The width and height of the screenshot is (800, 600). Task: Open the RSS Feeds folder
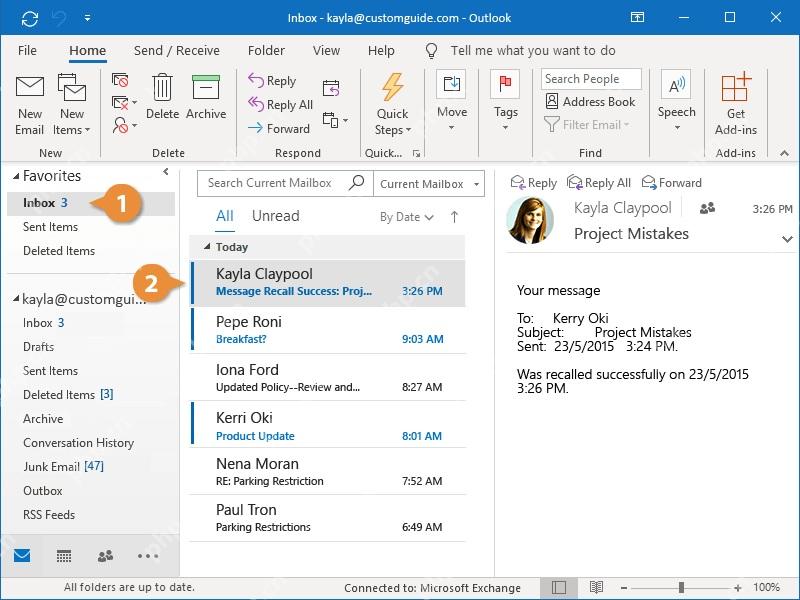48,514
